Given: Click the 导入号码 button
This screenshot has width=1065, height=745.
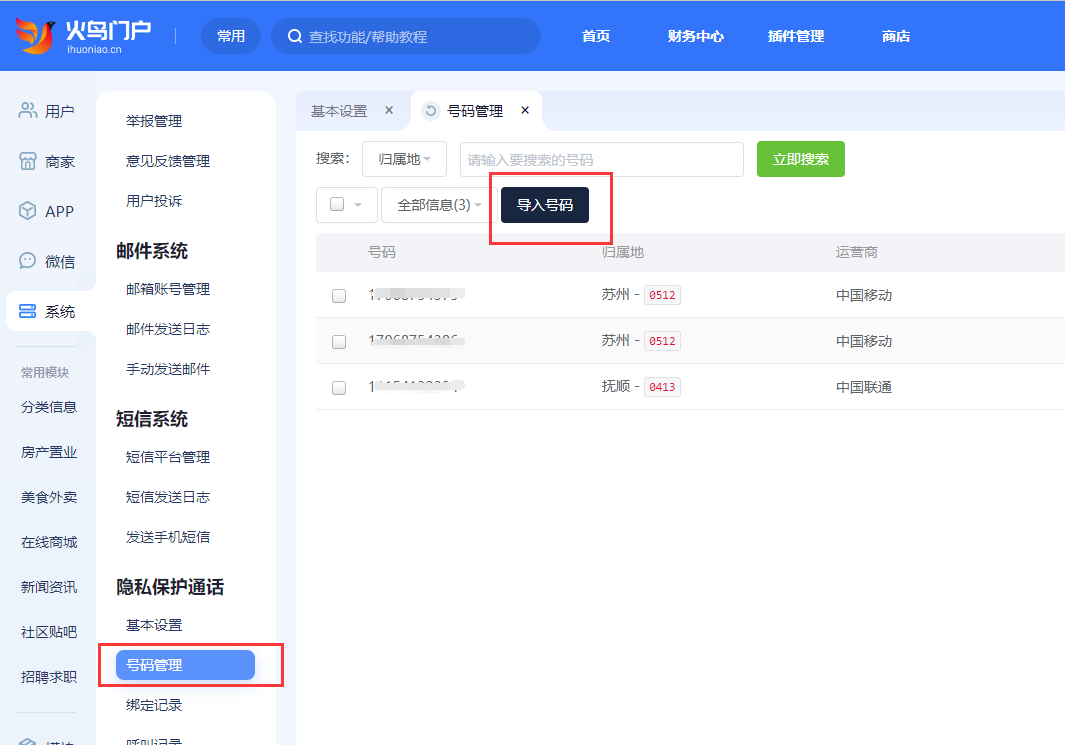Looking at the screenshot, I should click(x=545, y=205).
